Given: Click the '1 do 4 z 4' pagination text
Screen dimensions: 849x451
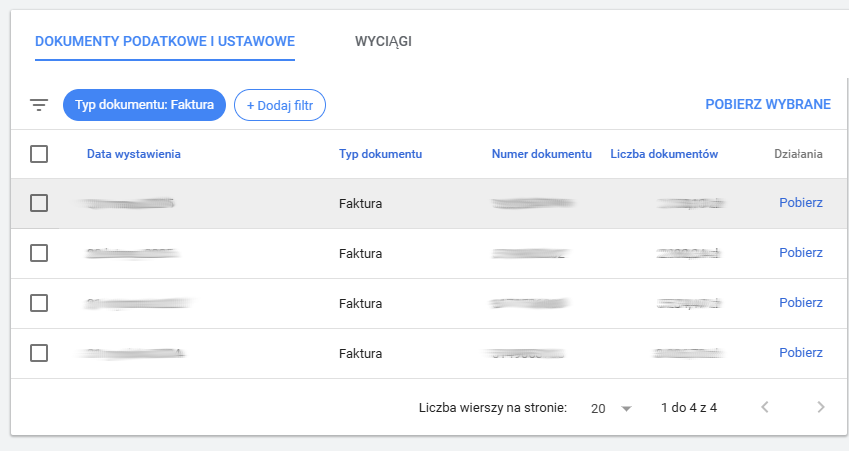Looking at the screenshot, I should [x=689, y=408].
